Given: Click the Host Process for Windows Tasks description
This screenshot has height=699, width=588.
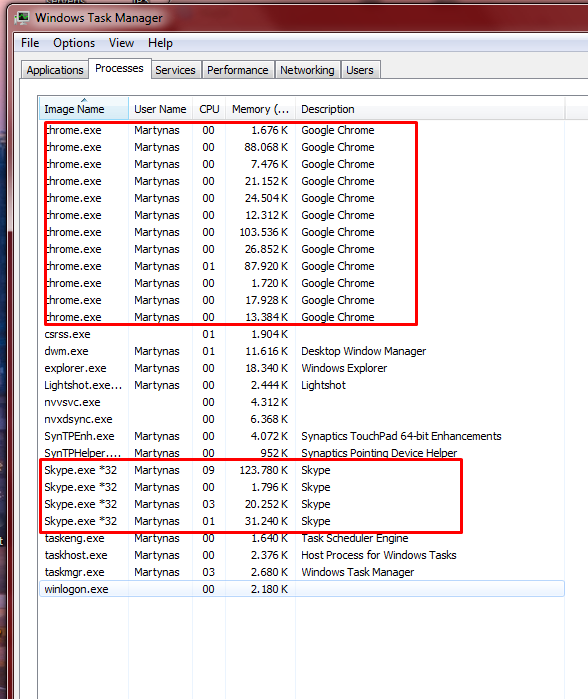Looking at the screenshot, I should click(x=378, y=555).
